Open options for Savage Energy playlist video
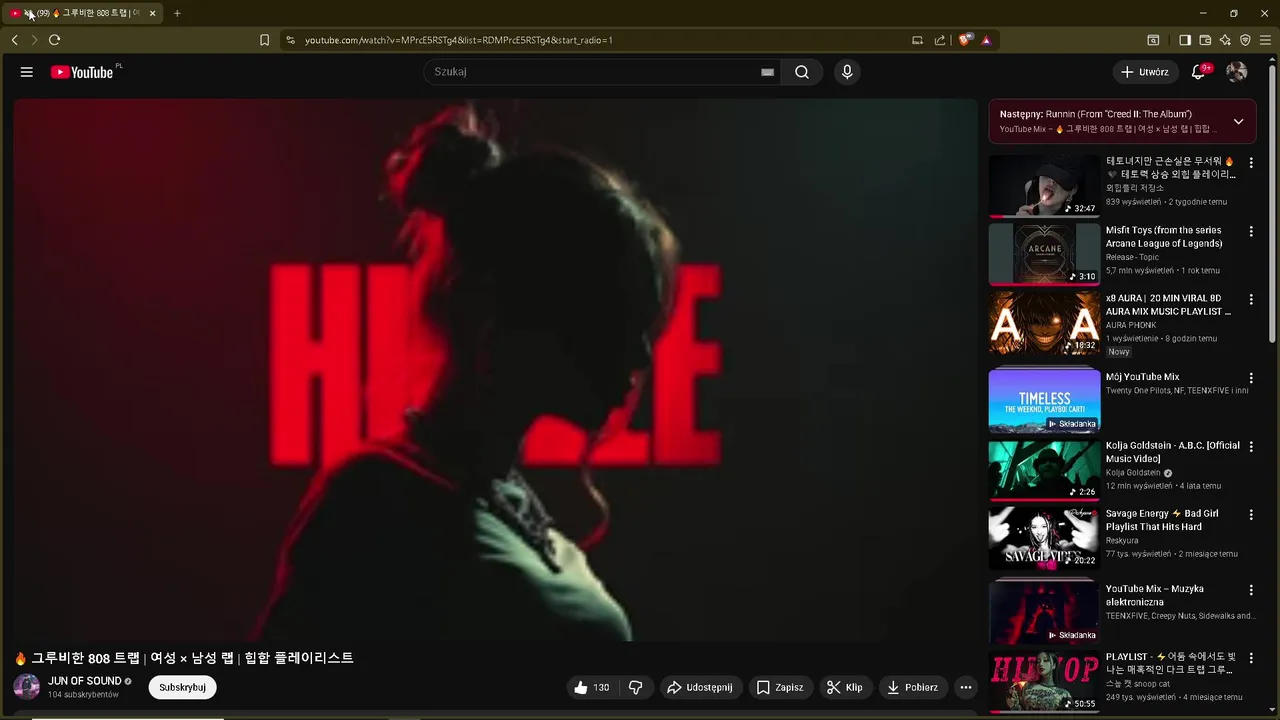 (x=1250, y=514)
